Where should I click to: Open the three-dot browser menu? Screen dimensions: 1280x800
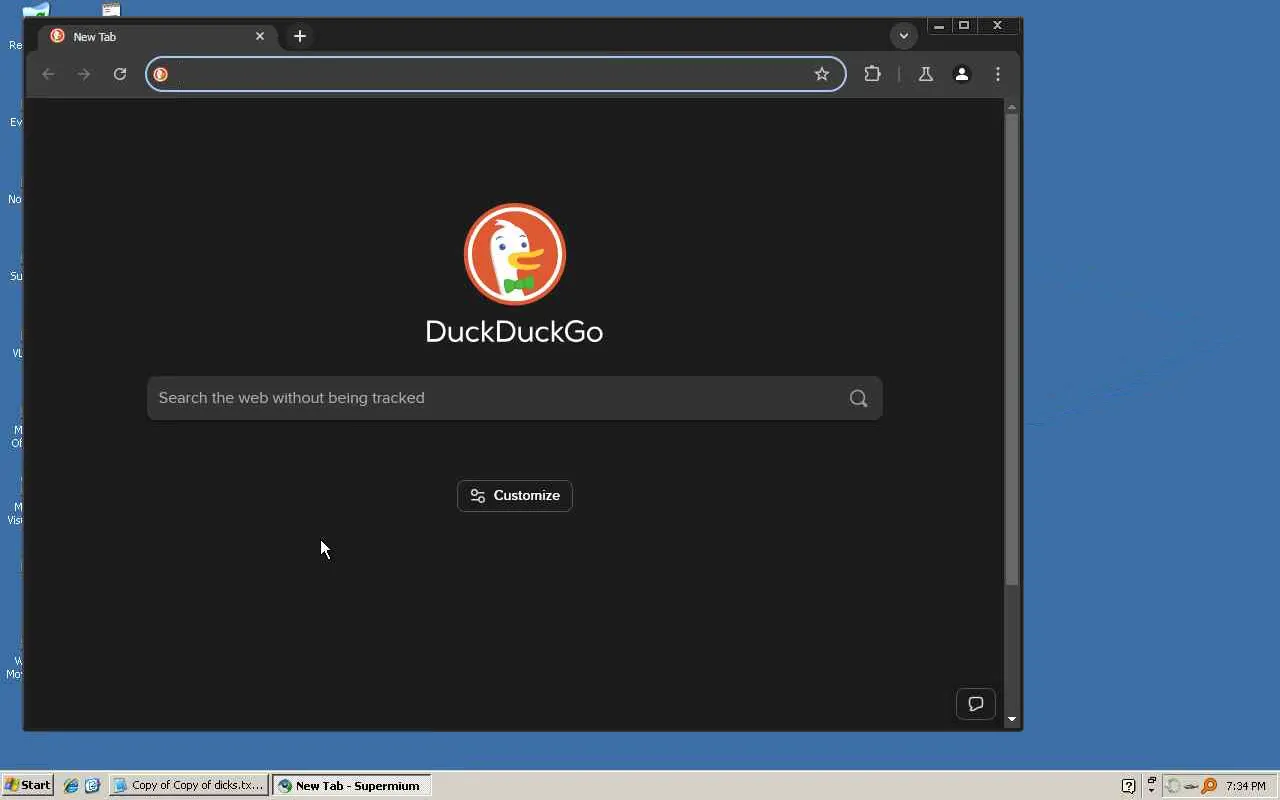pyautogui.click(x=998, y=74)
